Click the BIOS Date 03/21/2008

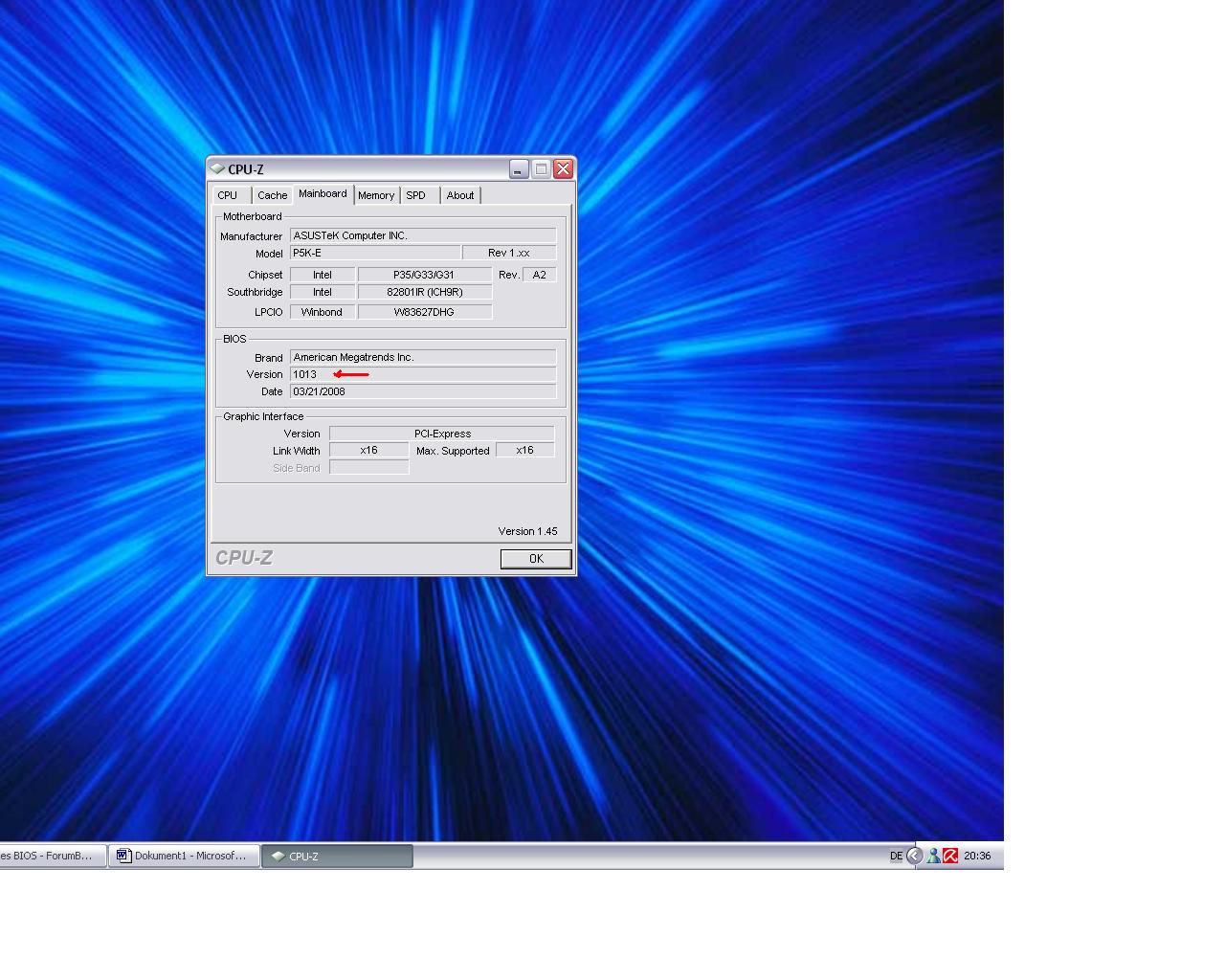coord(423,391)
